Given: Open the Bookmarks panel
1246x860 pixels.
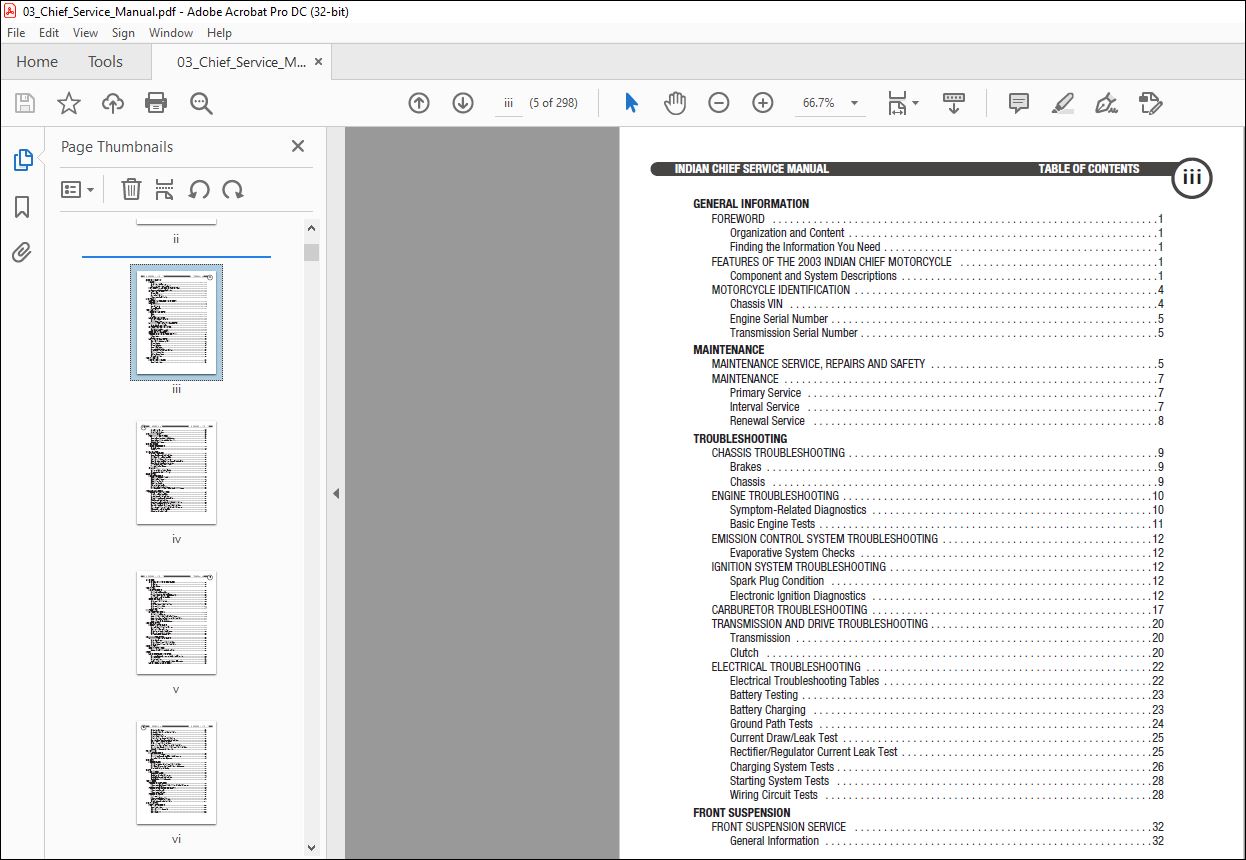Looking at the screenshot, I should coord(22,207).
